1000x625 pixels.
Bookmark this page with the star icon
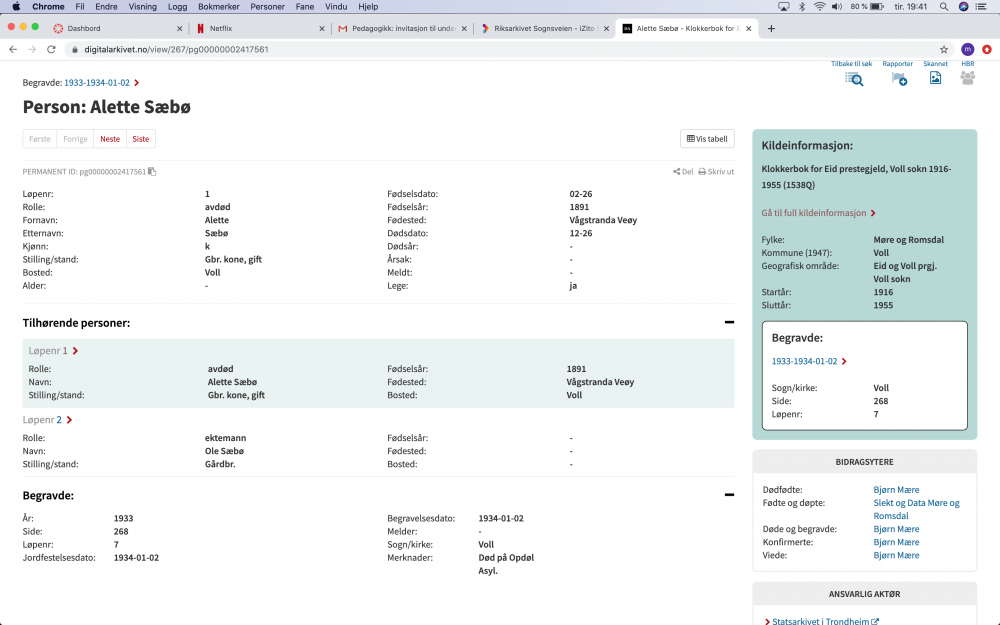click(943, 49)
